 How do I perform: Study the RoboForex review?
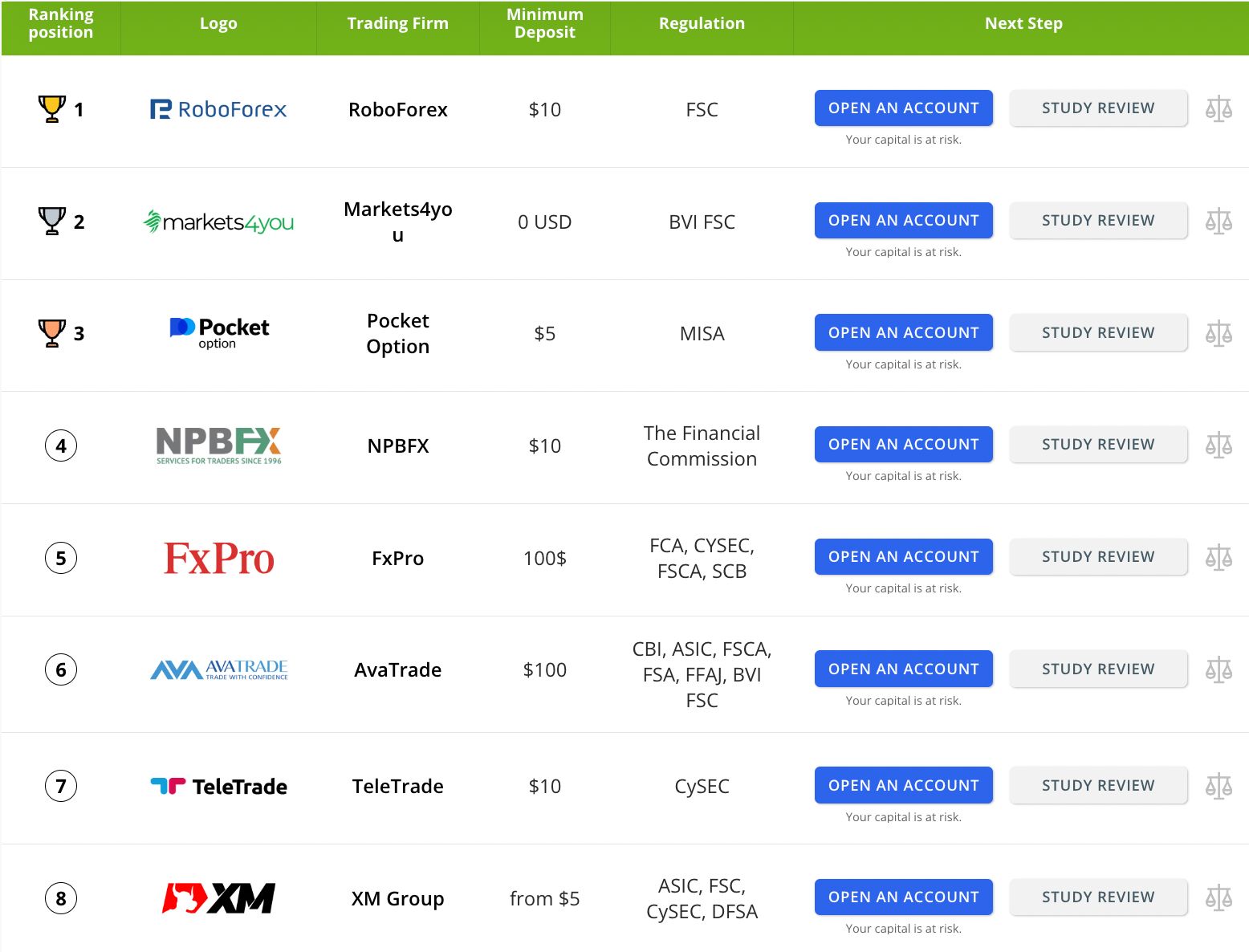click(x=1098, y=108)
